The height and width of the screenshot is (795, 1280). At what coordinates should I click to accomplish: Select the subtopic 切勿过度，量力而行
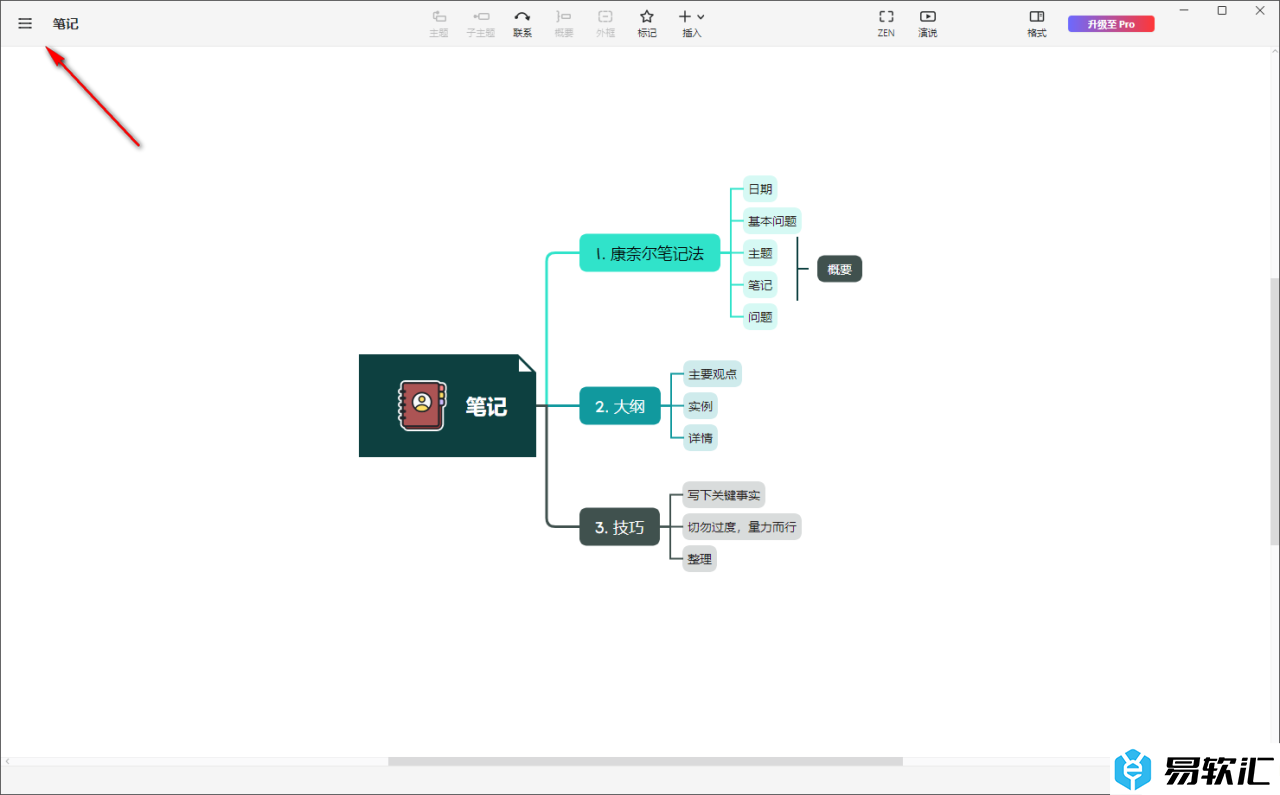pos(742,527)
